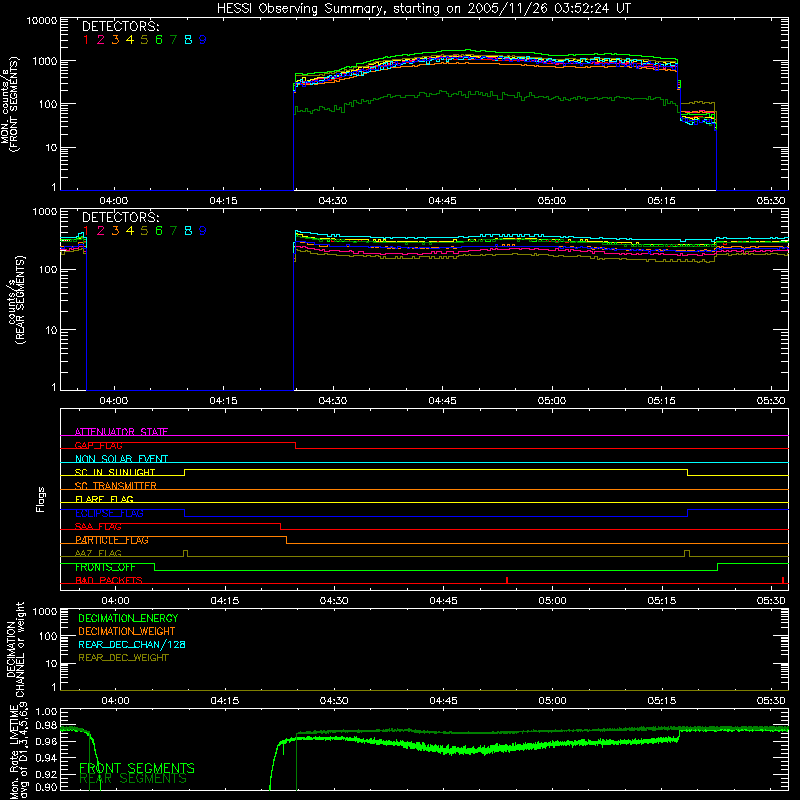Click the first AAZ_FLAG pulse near 04:10
The width and height of the screenshot is (800, 800).
[185, 554]
